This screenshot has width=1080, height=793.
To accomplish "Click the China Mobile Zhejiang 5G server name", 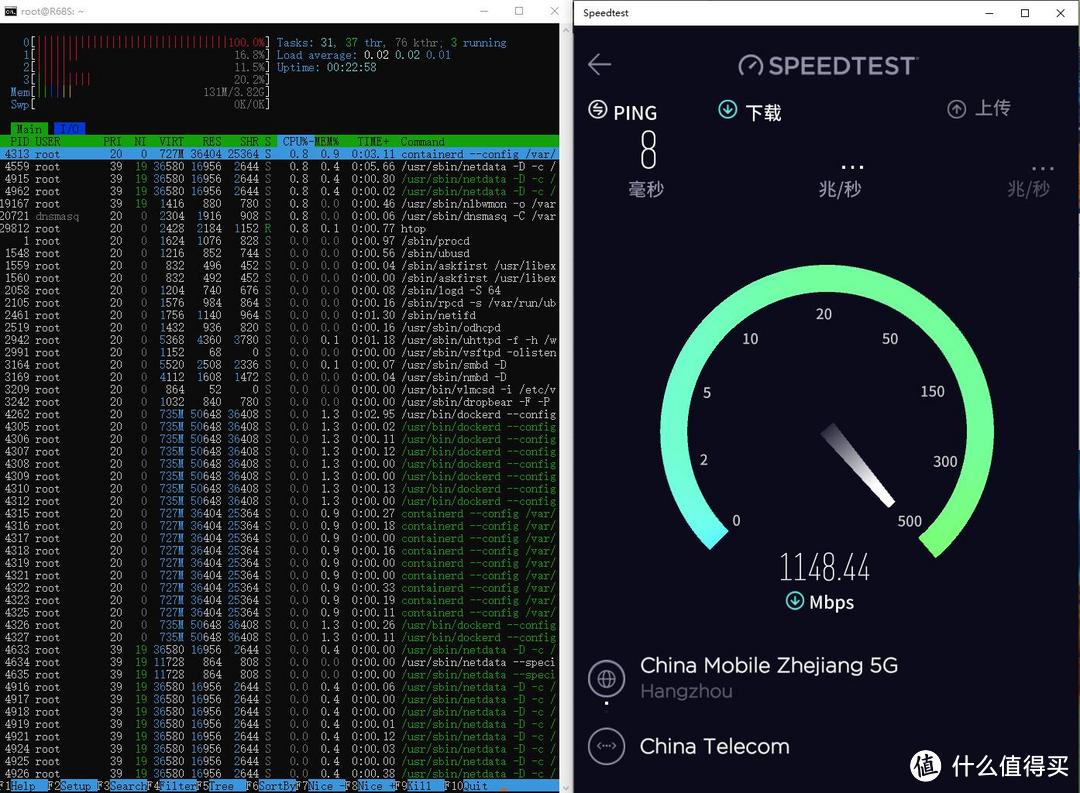I will pos(769,666).
